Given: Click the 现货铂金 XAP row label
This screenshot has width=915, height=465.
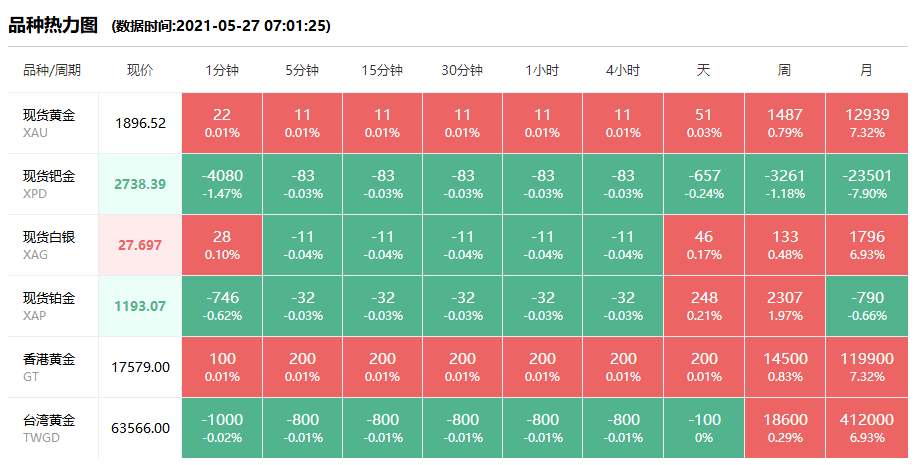Looking at the screenshot, I should [x=49, y=305].
